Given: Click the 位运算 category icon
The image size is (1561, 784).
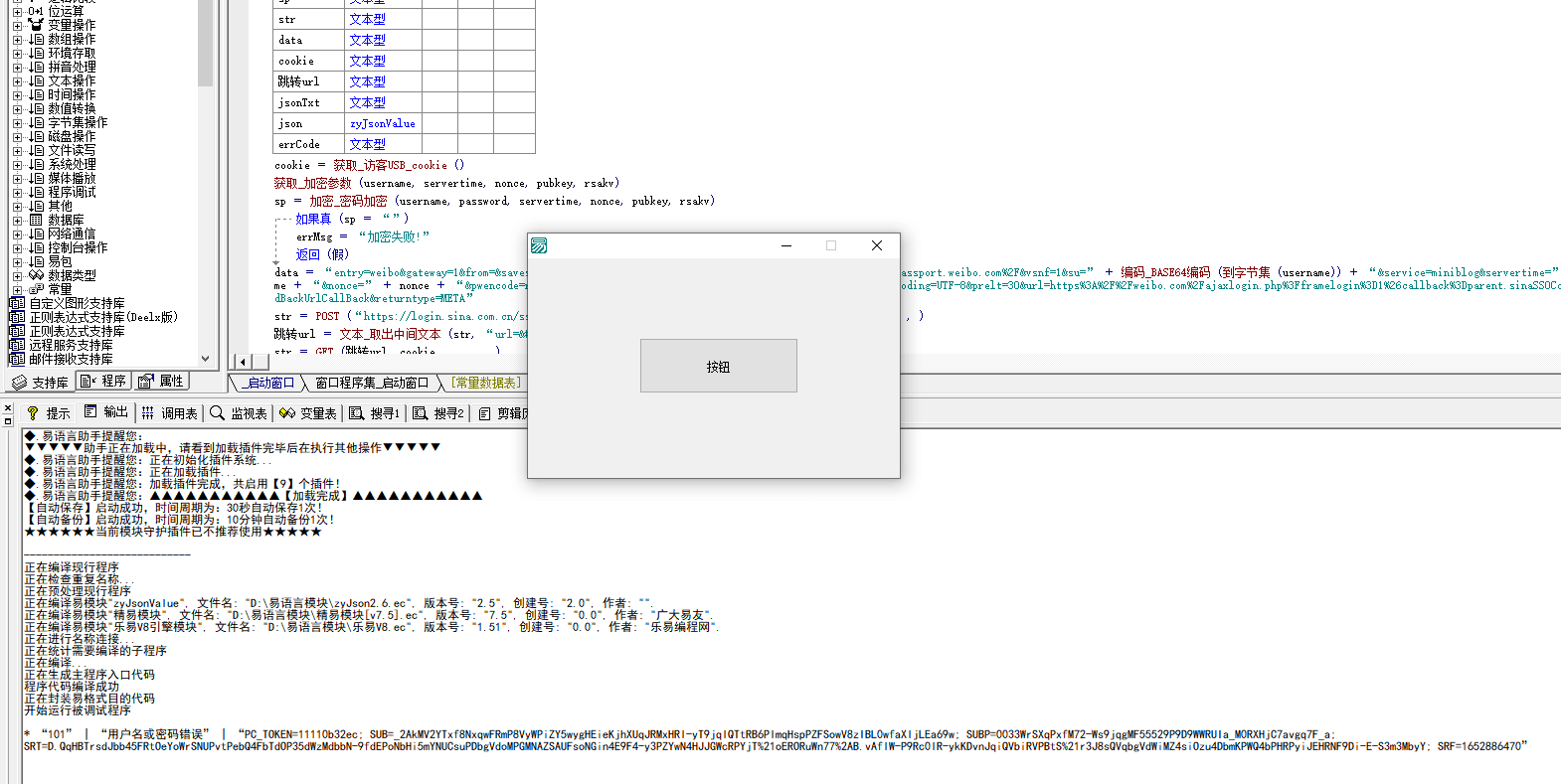Looking at the screenshot, I should (x=36, y=11).
